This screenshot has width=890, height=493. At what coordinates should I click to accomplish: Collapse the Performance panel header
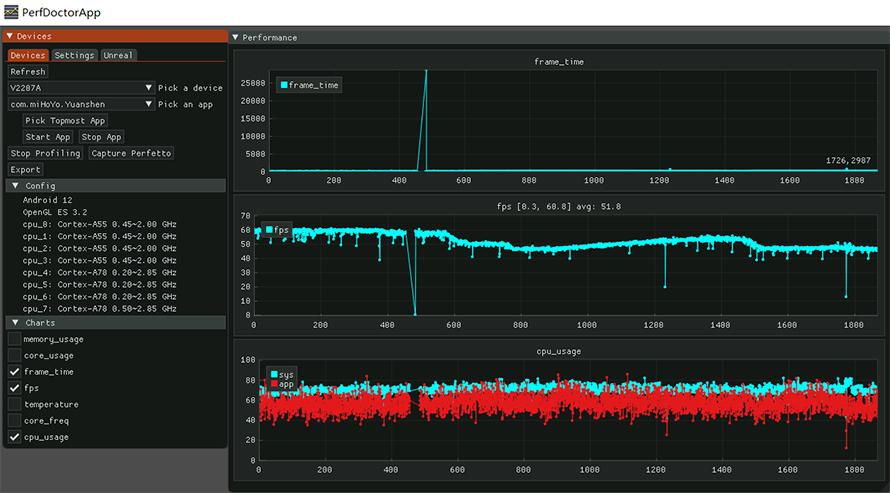[236, 37]
